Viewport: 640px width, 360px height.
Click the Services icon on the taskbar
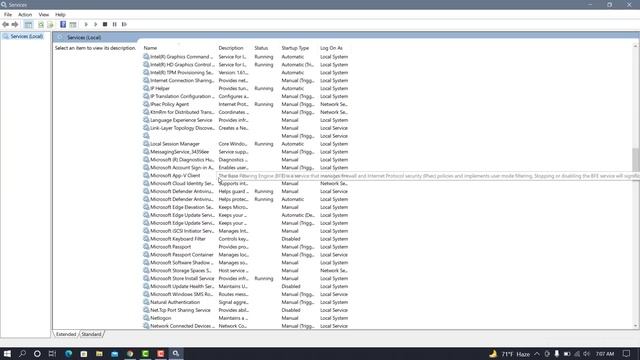tap(176, 353)
